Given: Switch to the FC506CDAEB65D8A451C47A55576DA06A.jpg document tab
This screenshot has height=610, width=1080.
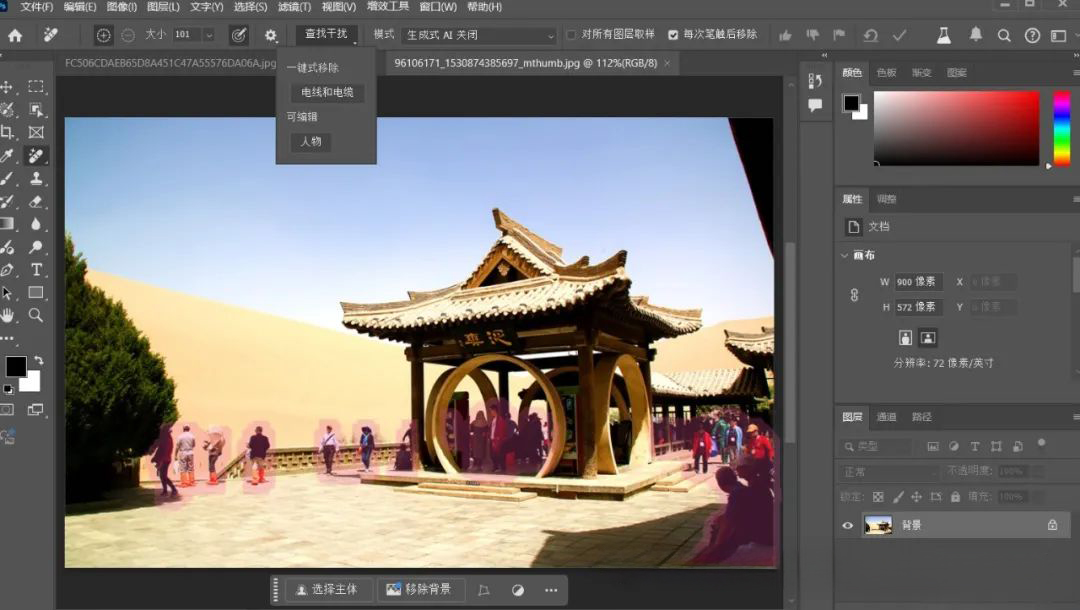Looking at the screenshot, I should click(x=171, y=63).
